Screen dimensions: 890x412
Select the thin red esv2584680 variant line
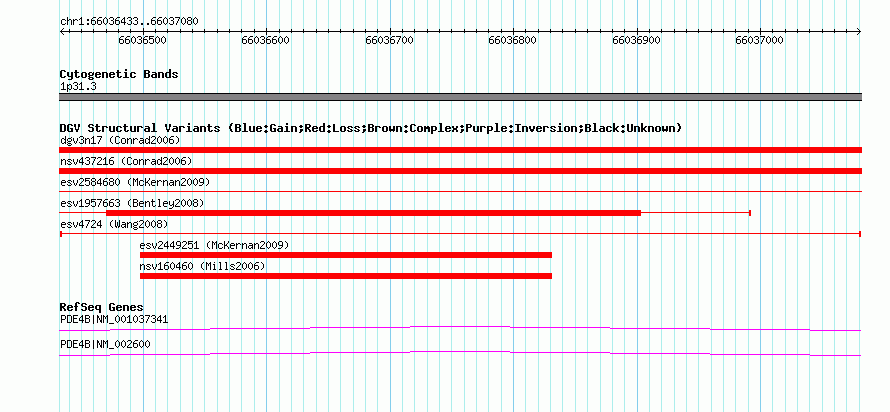point(460,192)
